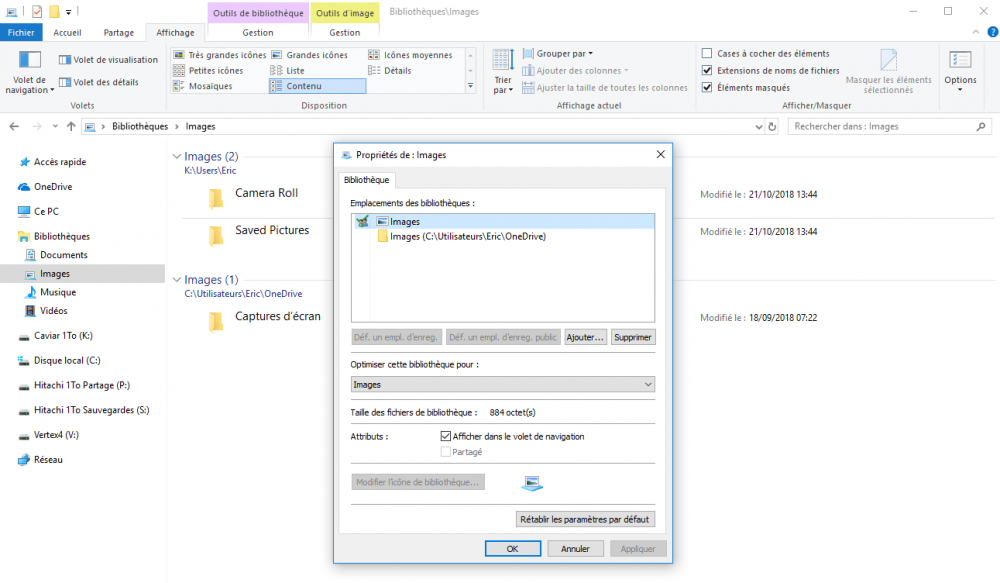Choose Mosaïques layout
The width and height of the screenshot is (1000, 583).
point(203,85)
